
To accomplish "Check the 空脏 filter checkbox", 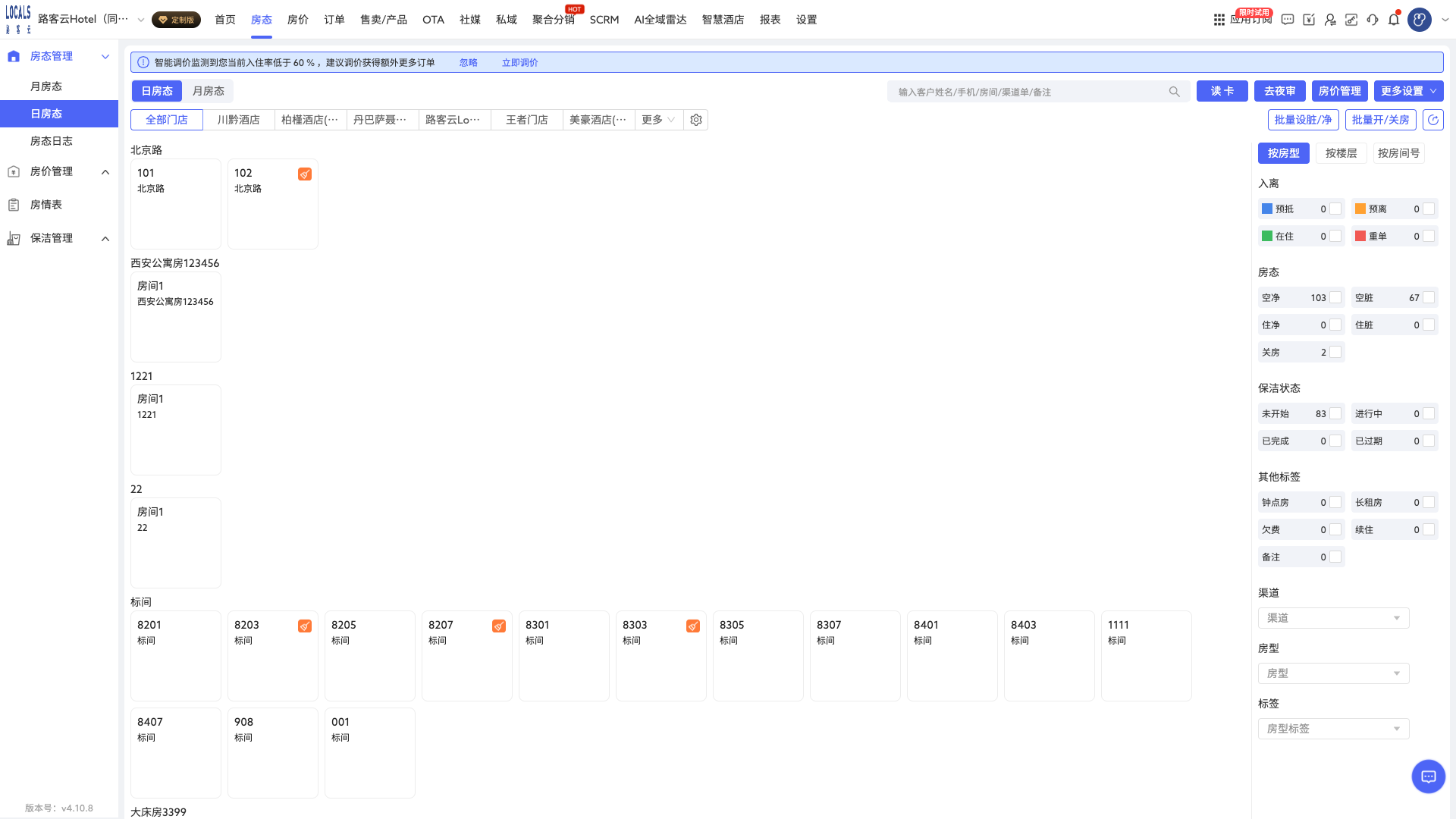I will coord(1429,297).
